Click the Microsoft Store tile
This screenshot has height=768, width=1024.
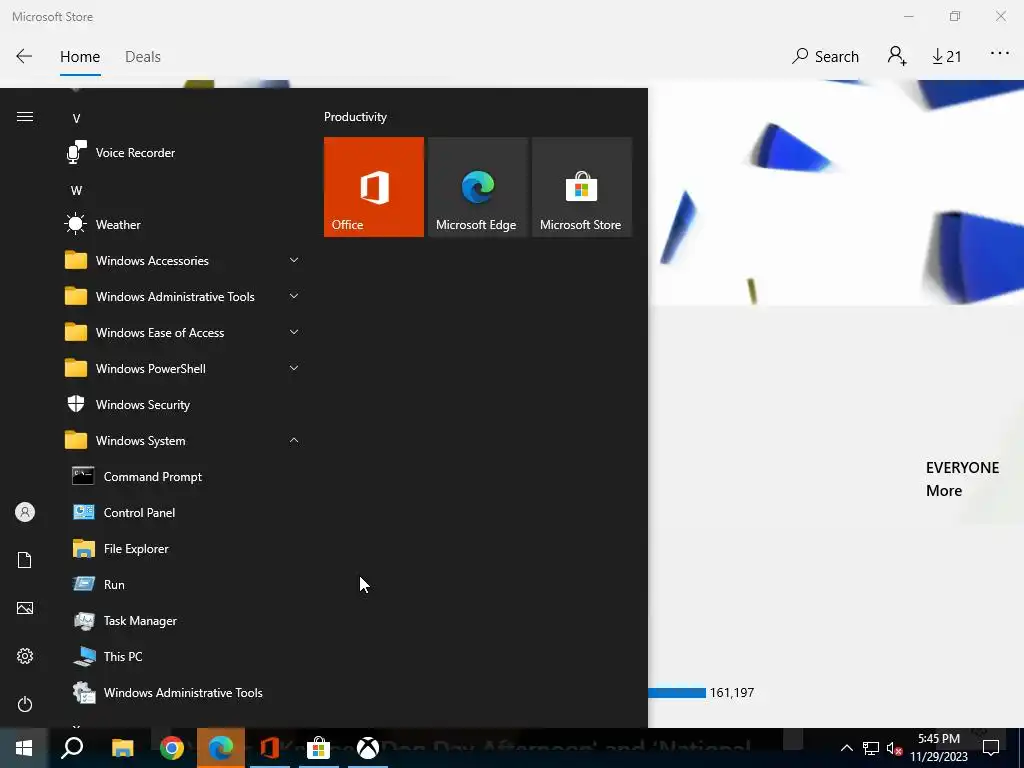(582, 187)
